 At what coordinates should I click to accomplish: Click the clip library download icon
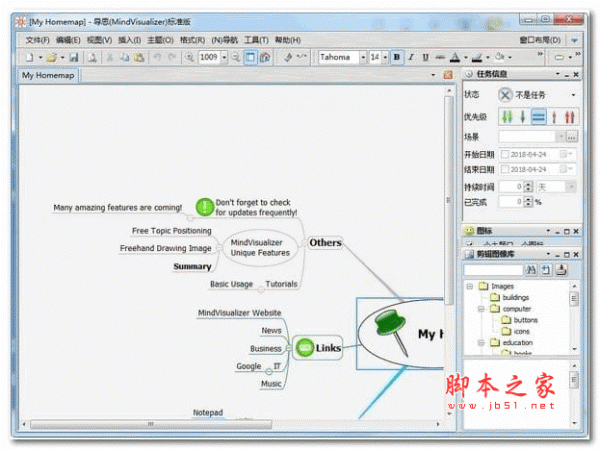point(561,270)
